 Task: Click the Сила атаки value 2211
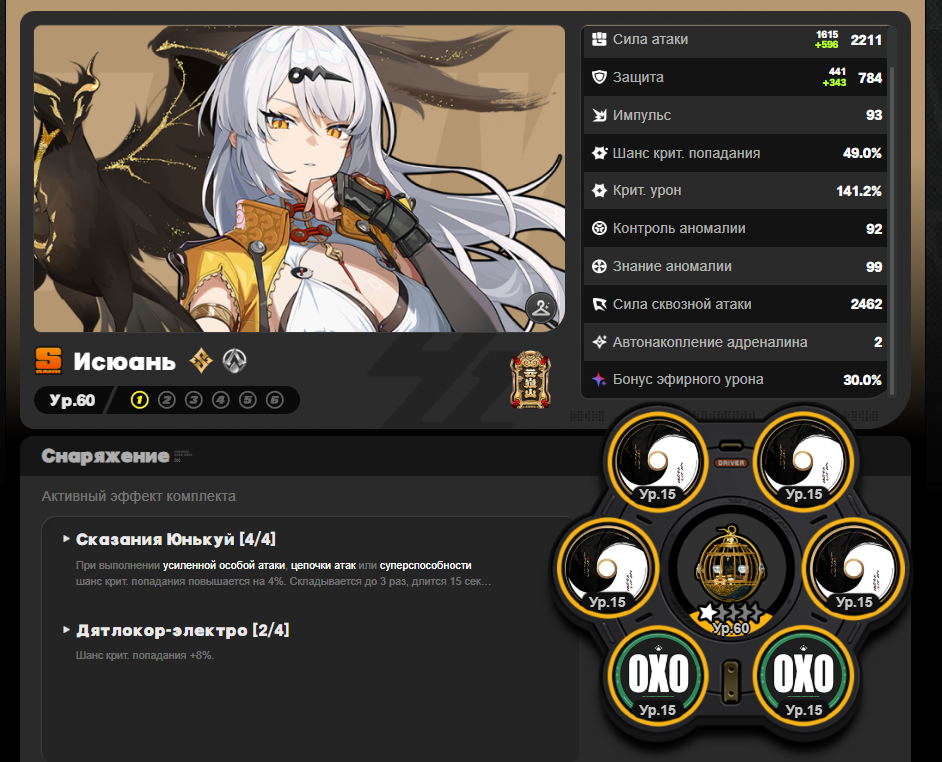[866, 40]
